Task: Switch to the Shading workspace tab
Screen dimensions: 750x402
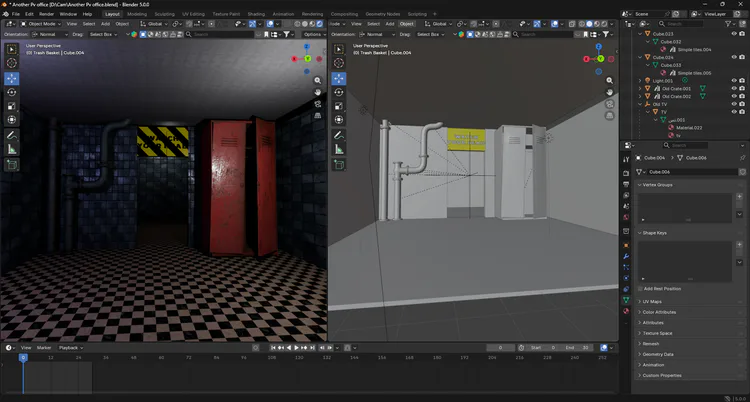Action: tap(257, 14)
